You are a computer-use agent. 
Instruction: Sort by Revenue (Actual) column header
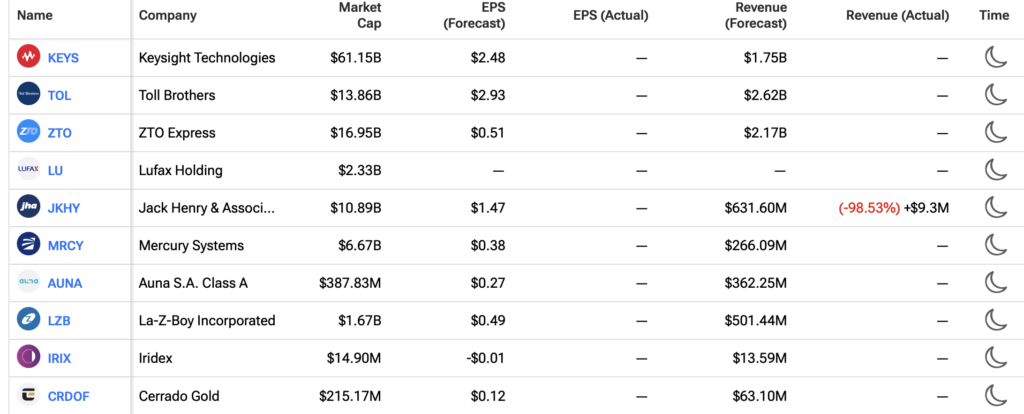[897, 16]
